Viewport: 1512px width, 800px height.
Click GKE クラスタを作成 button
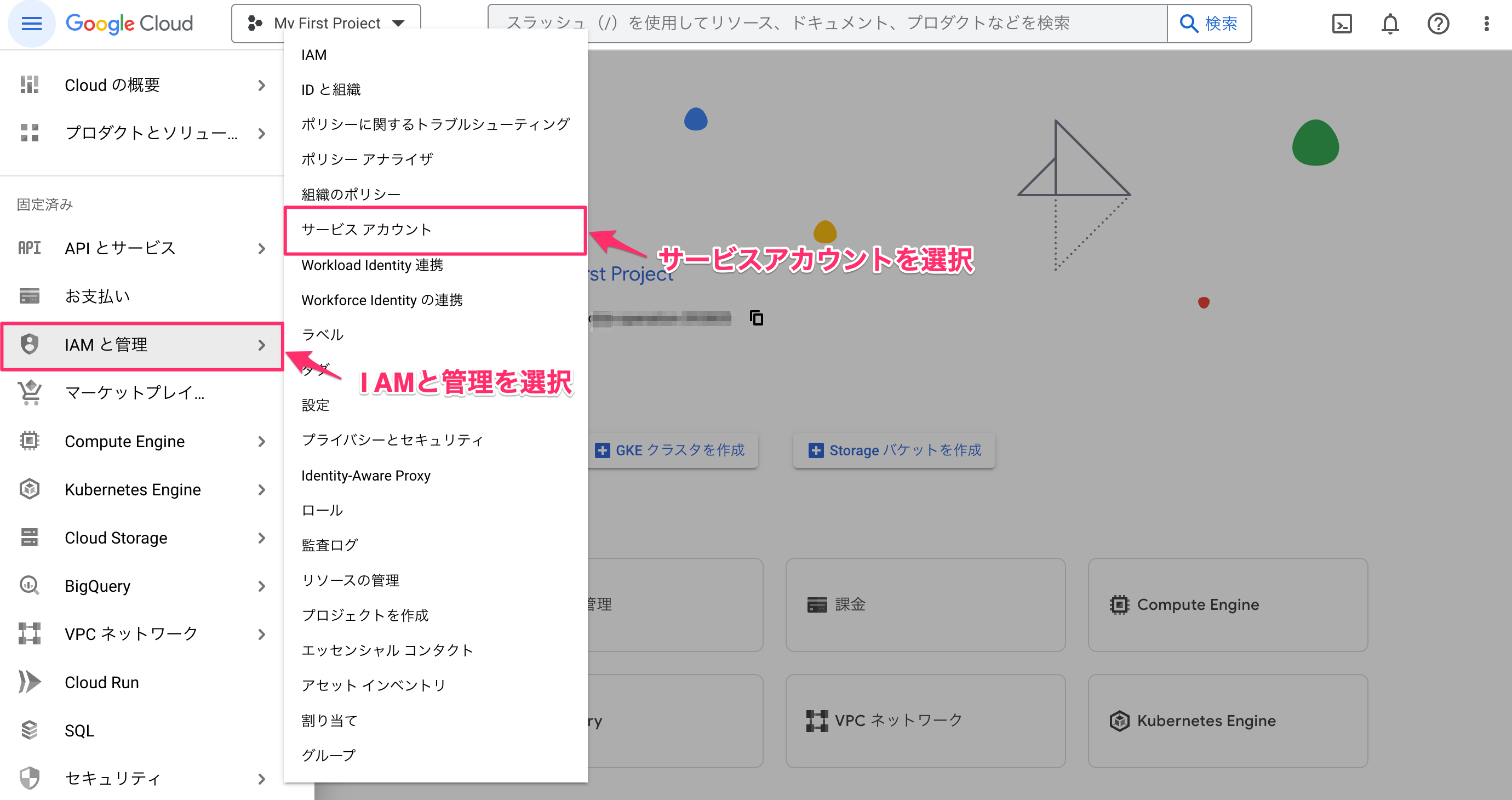click(672, 451)
